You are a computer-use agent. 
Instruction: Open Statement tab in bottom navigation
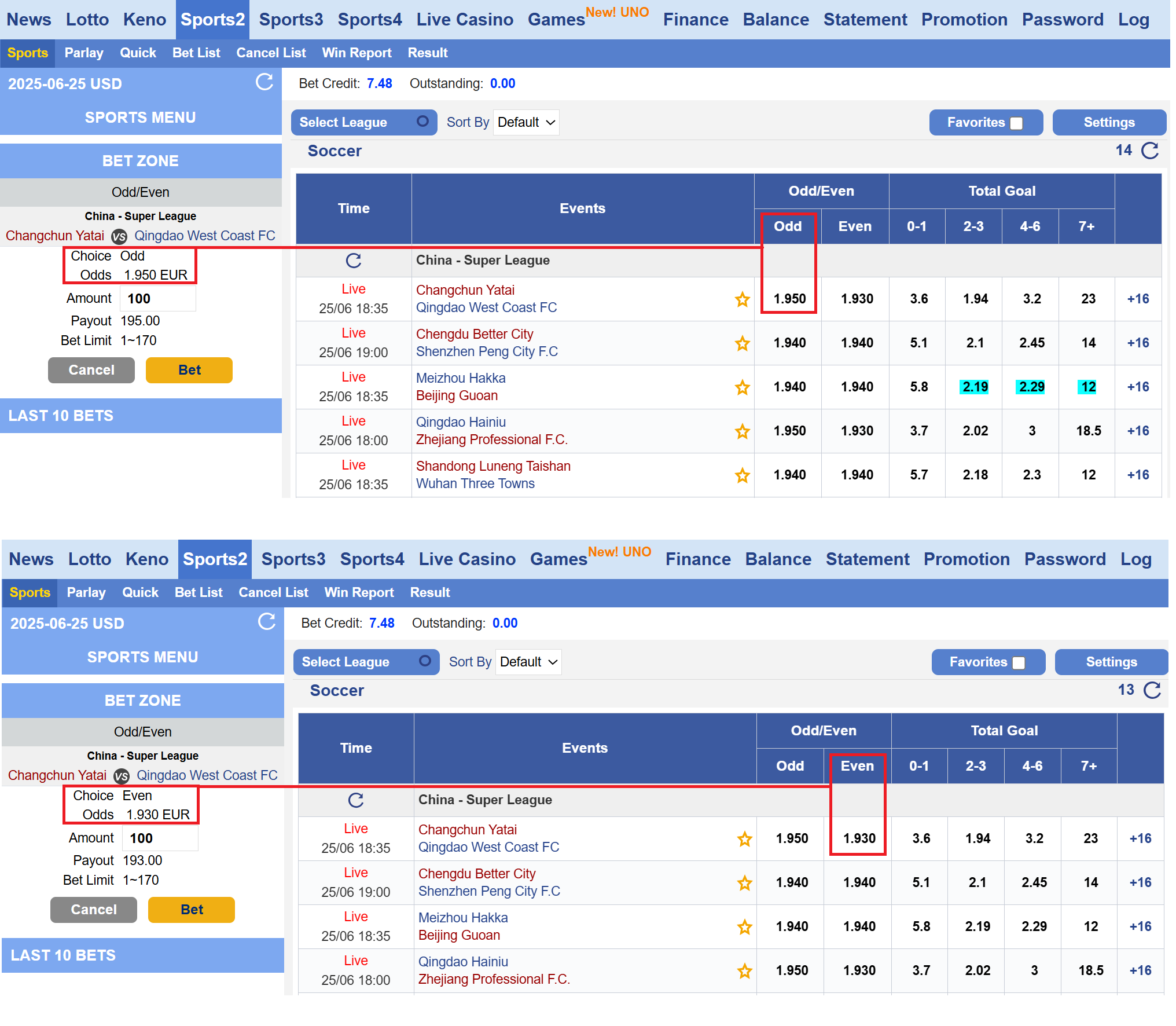[x=867, y=559]
